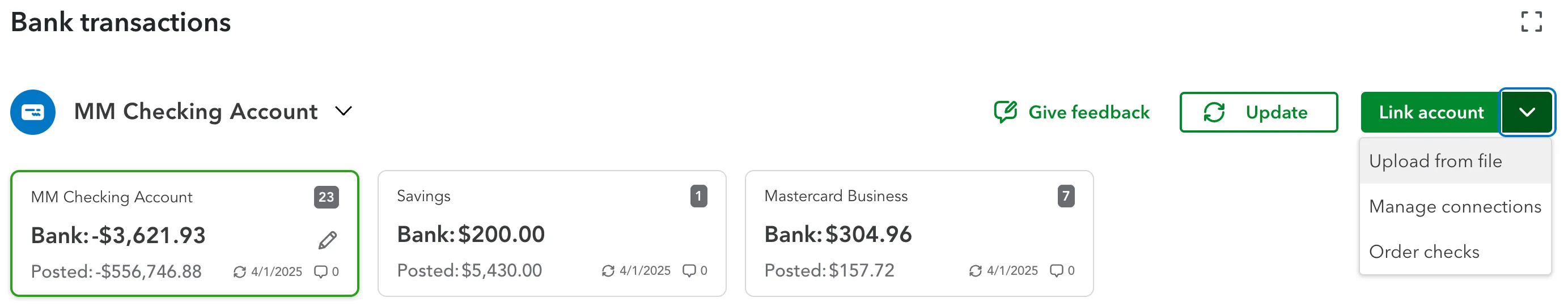The width and height of the screenshot is (1568, 306).
Task: Click the pencil edit icon on MM Checking card
Action: click(328, 240)
